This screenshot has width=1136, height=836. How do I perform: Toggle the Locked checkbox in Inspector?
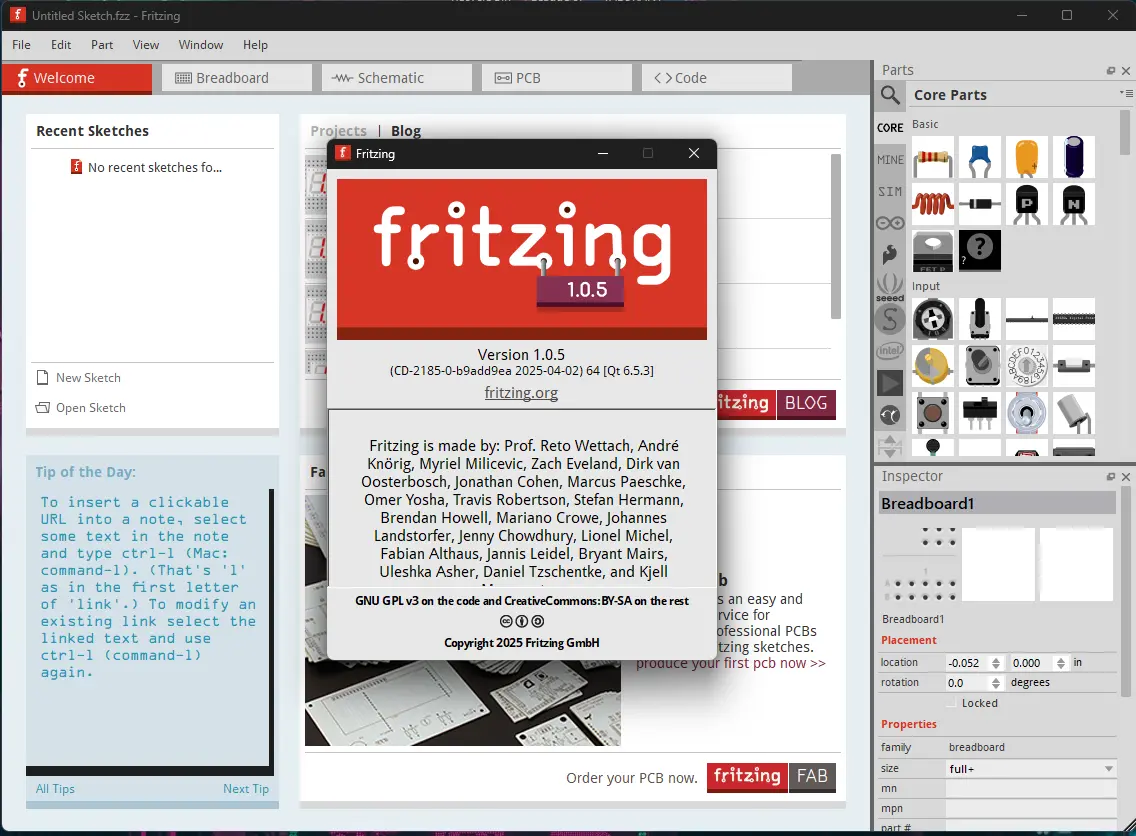(x=952, y=703)
